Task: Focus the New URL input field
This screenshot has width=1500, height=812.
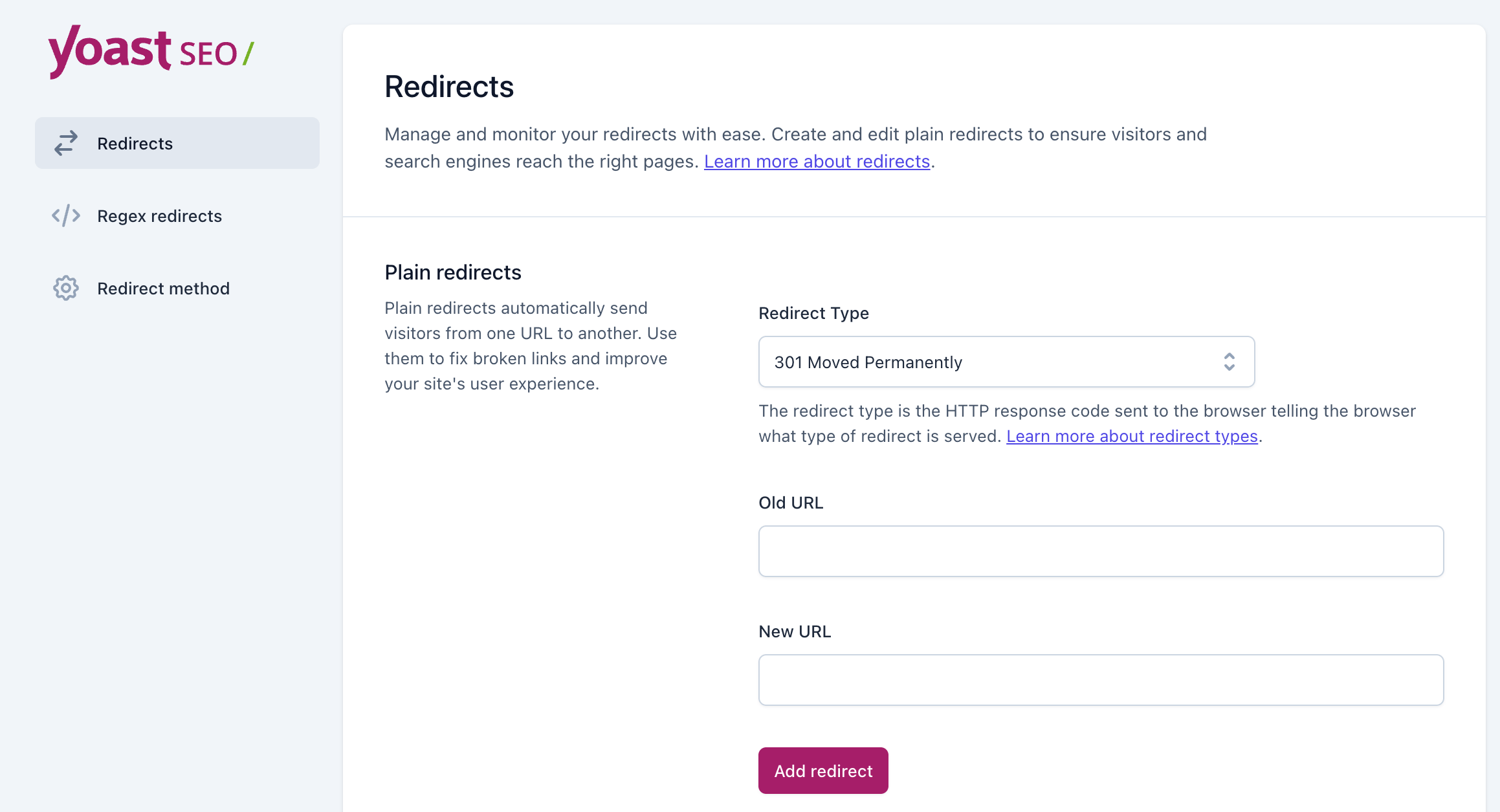Action: coord(1100,680)
